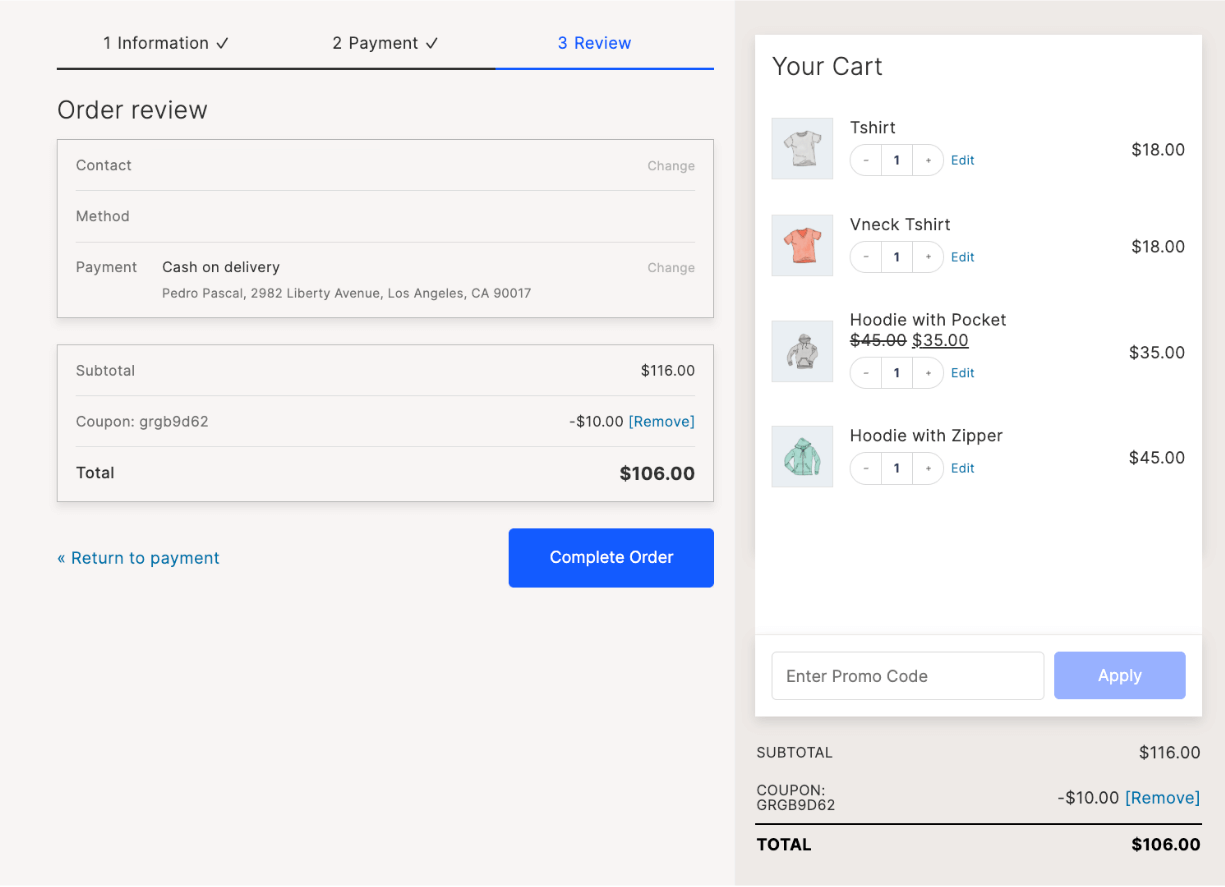The image size is (1225, 887).
Task: Increase Vneck Tshirt quantity with plus
Action: 928,257
